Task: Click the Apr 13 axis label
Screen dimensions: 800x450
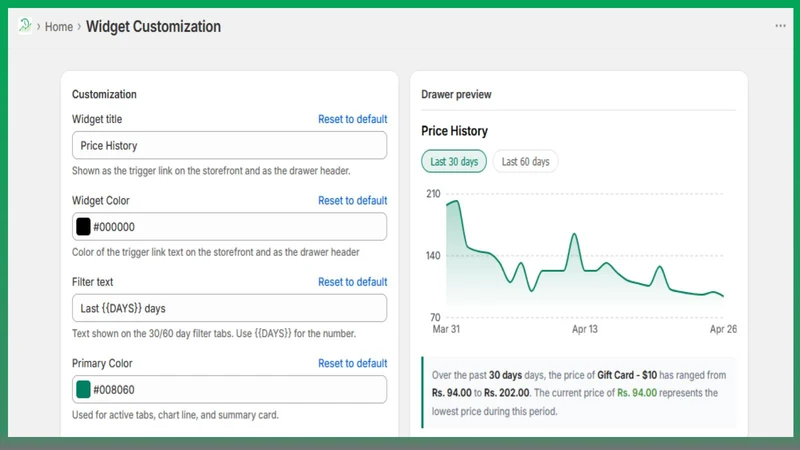Action: pyautogui.click(x=585, y=329)
